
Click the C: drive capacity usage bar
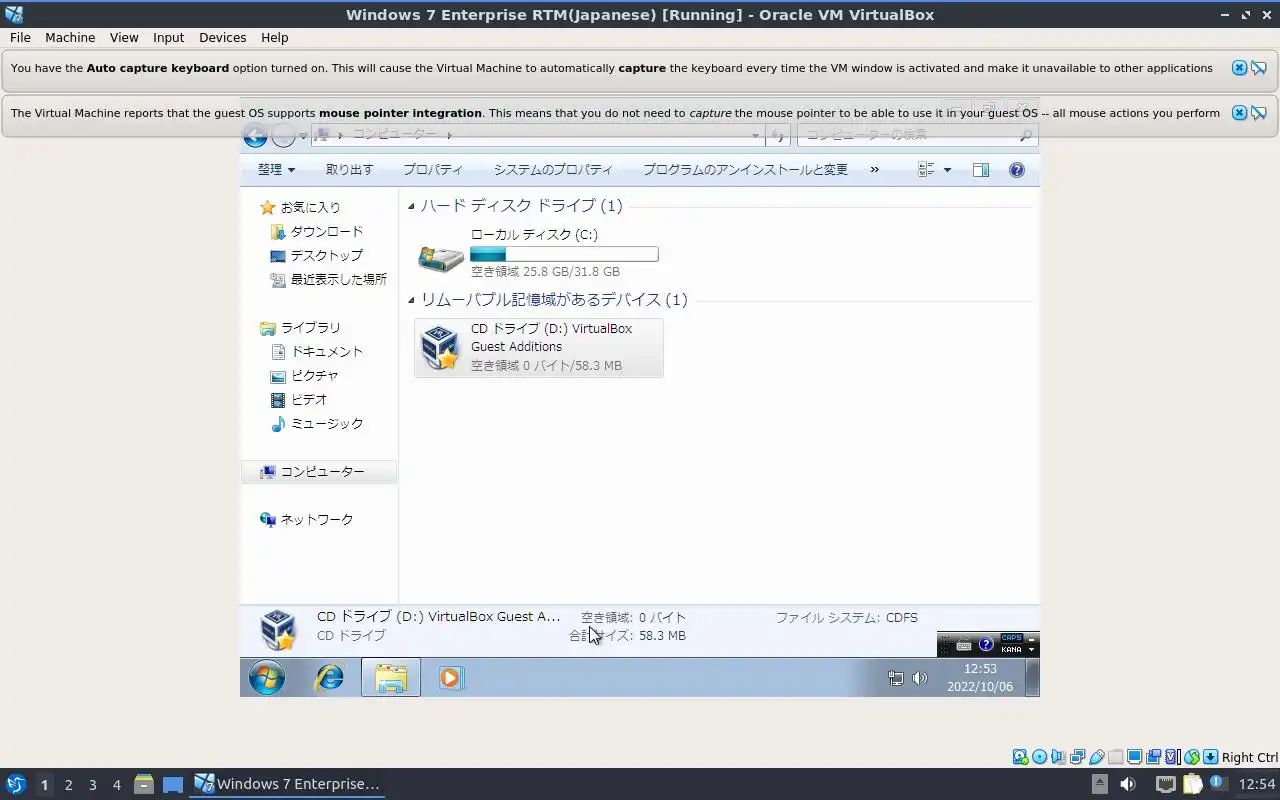tap(564, 254)
